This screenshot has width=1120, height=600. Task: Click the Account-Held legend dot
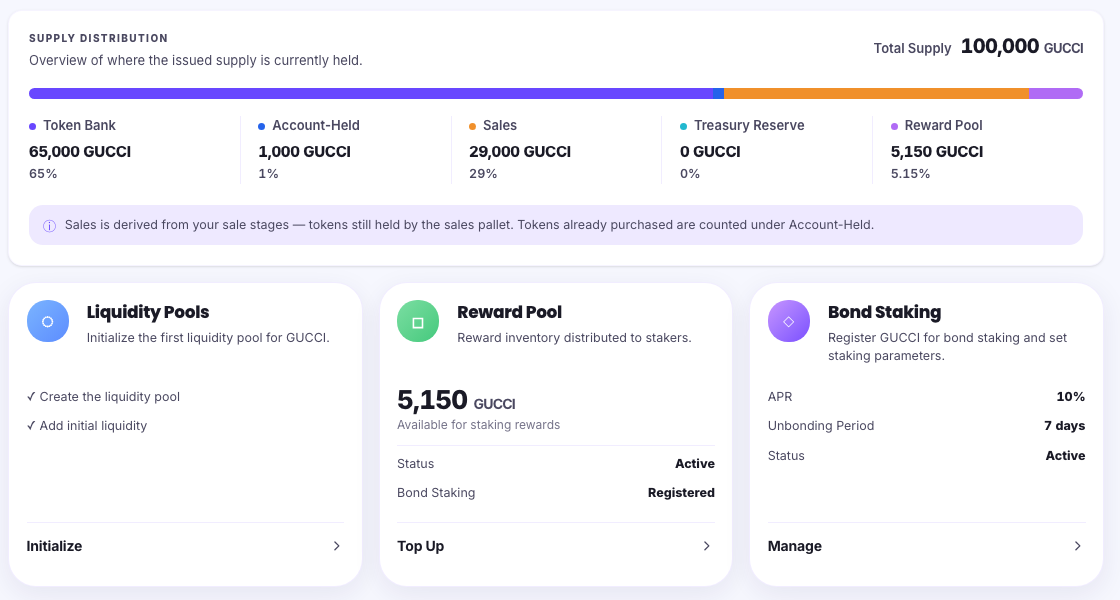(x=261, y=126)
